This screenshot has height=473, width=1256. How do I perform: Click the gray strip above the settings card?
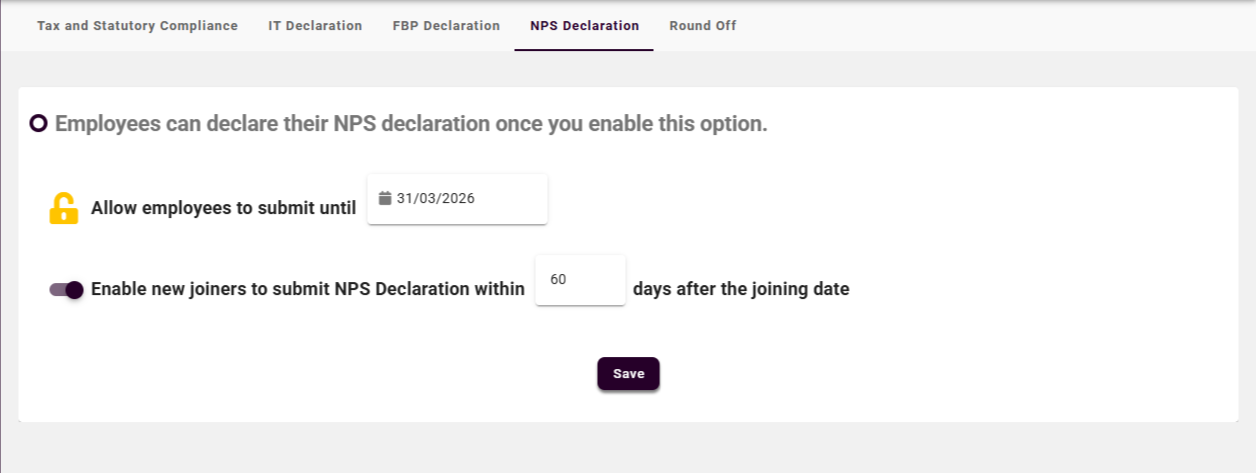(x=628, y=68)
